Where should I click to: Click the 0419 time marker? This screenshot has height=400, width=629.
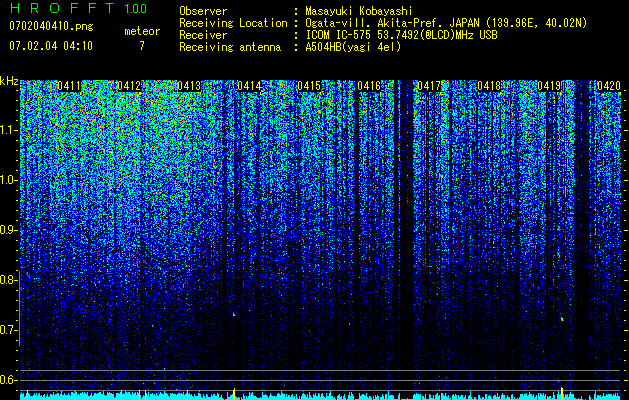(x=549, y=86)
